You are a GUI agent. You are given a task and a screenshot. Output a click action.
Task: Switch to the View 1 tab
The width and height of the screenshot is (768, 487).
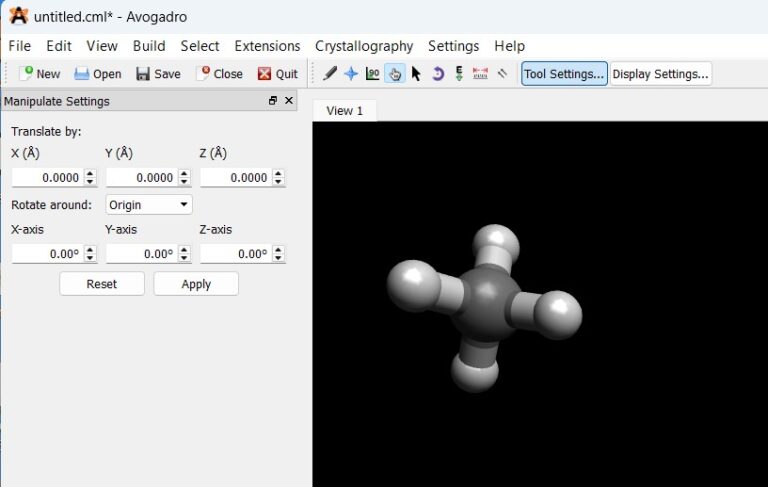tap(344, 111)
